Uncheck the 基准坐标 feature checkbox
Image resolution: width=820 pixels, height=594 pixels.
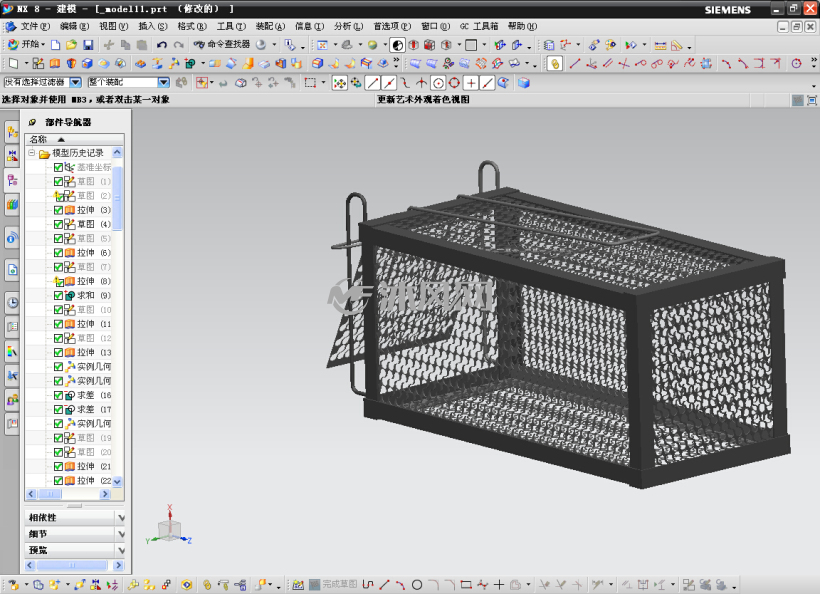[x=59, y=167]
